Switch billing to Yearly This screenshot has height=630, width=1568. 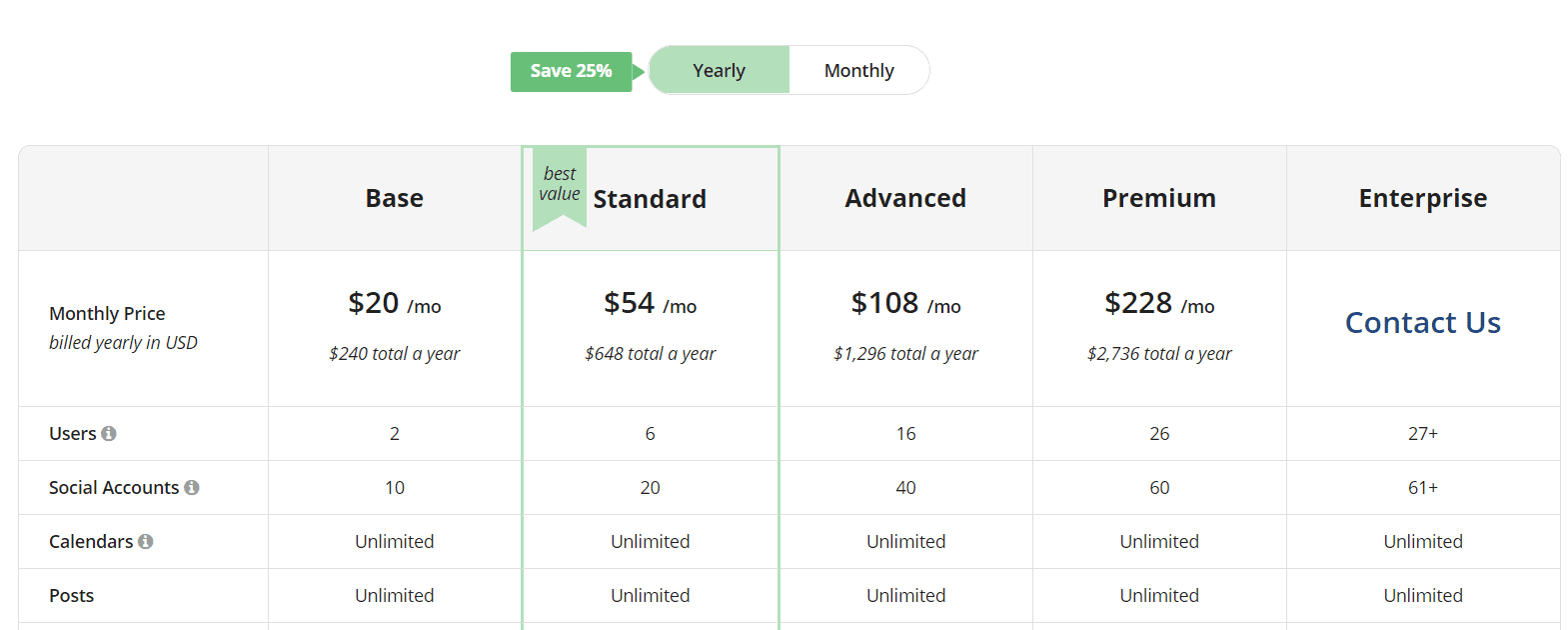tap(719, 71)
